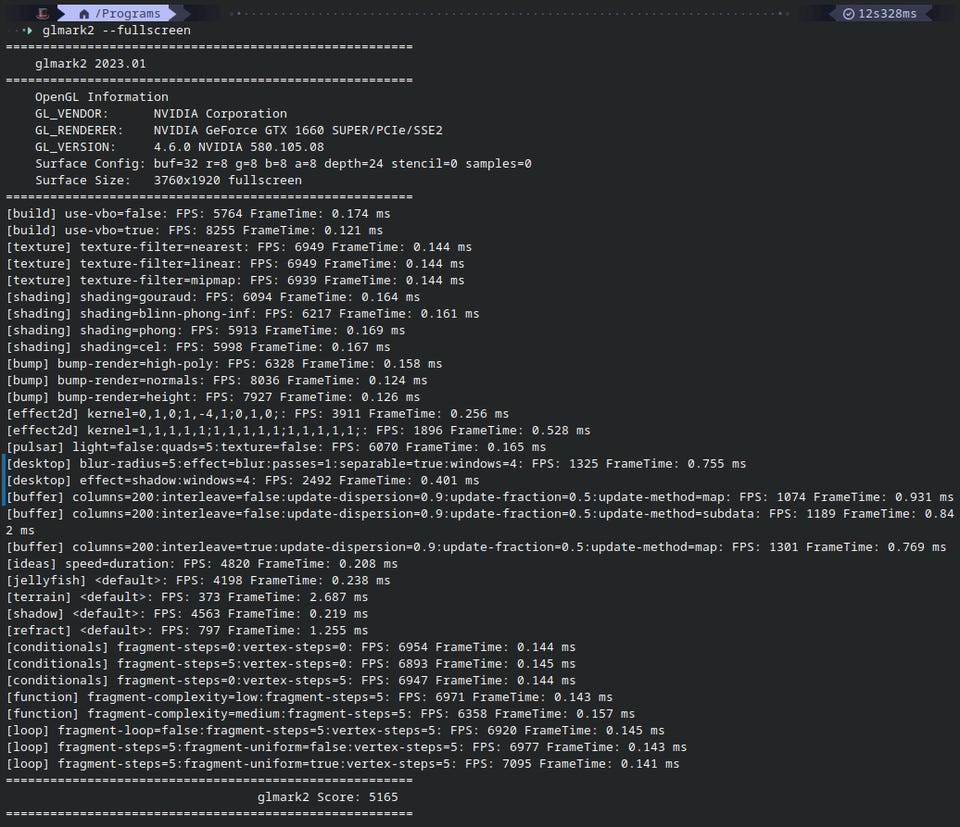
Task: Click the [loop] fragment-loop=false line
Action: [336, 730]
